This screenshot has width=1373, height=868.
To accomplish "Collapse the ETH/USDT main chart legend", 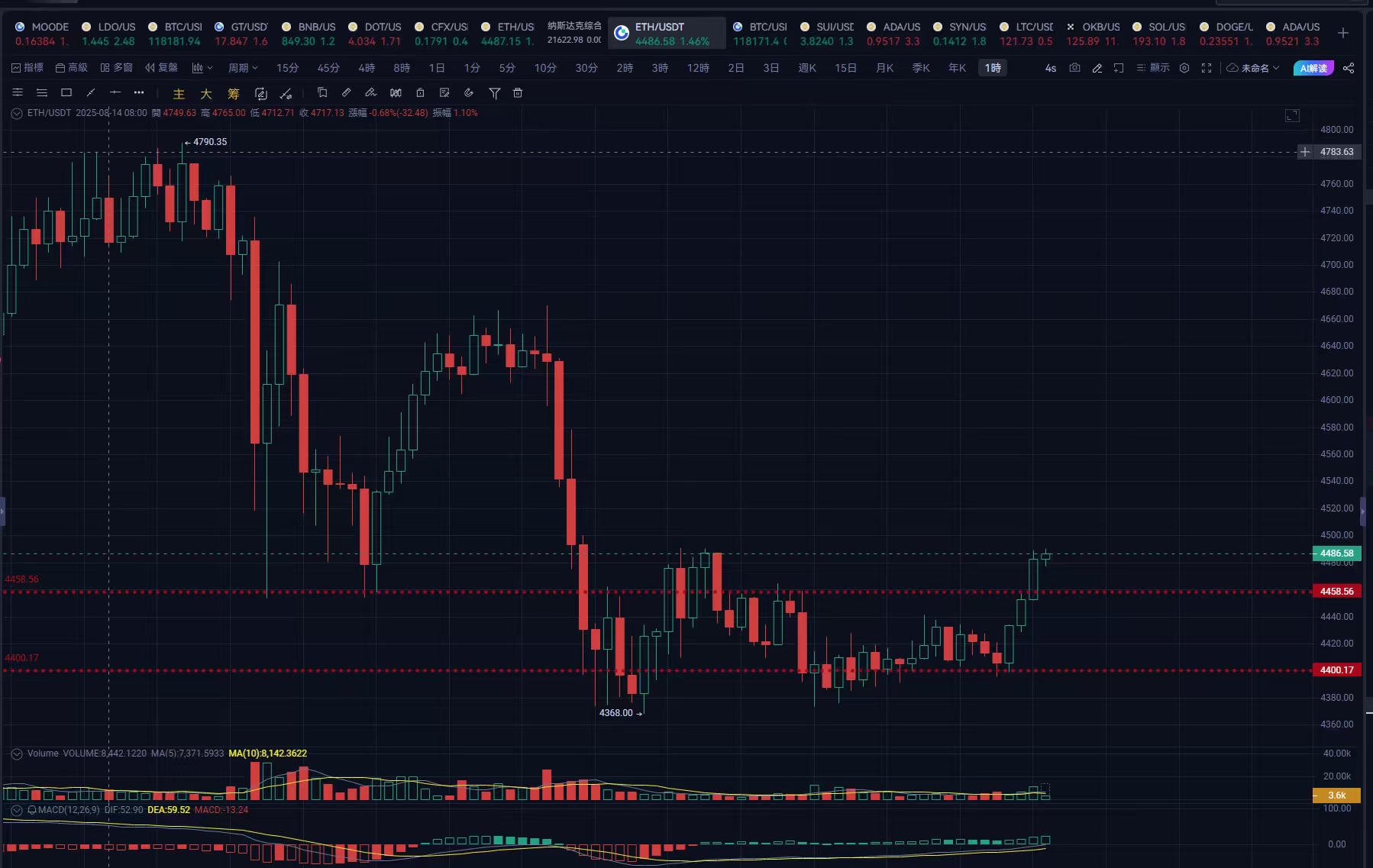I will 16,113.
